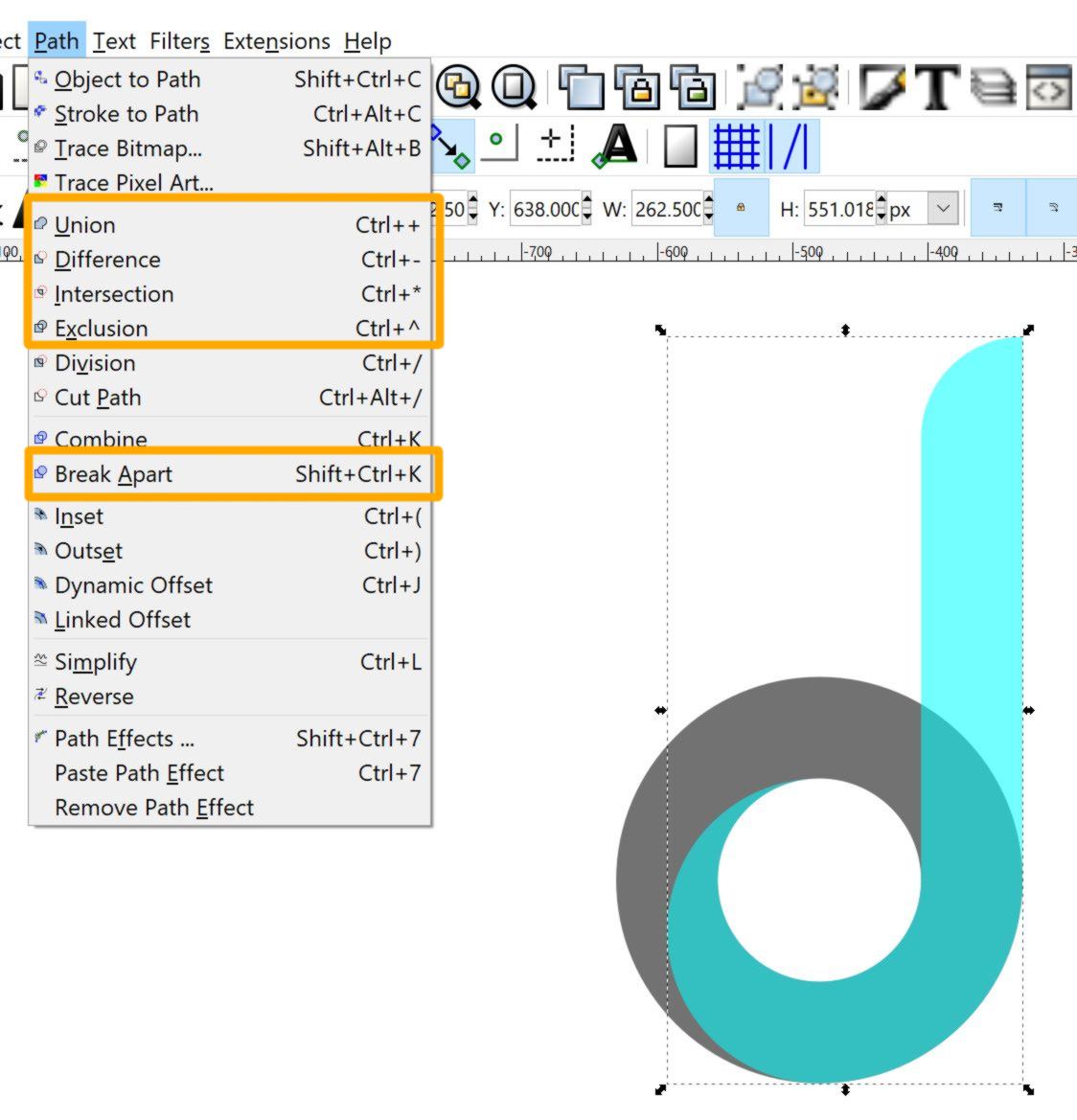Toggle snap nodes and paths button
The width and height of the screenshot is (1077, 1120).
pyautogui.click(x=451, y=147)
